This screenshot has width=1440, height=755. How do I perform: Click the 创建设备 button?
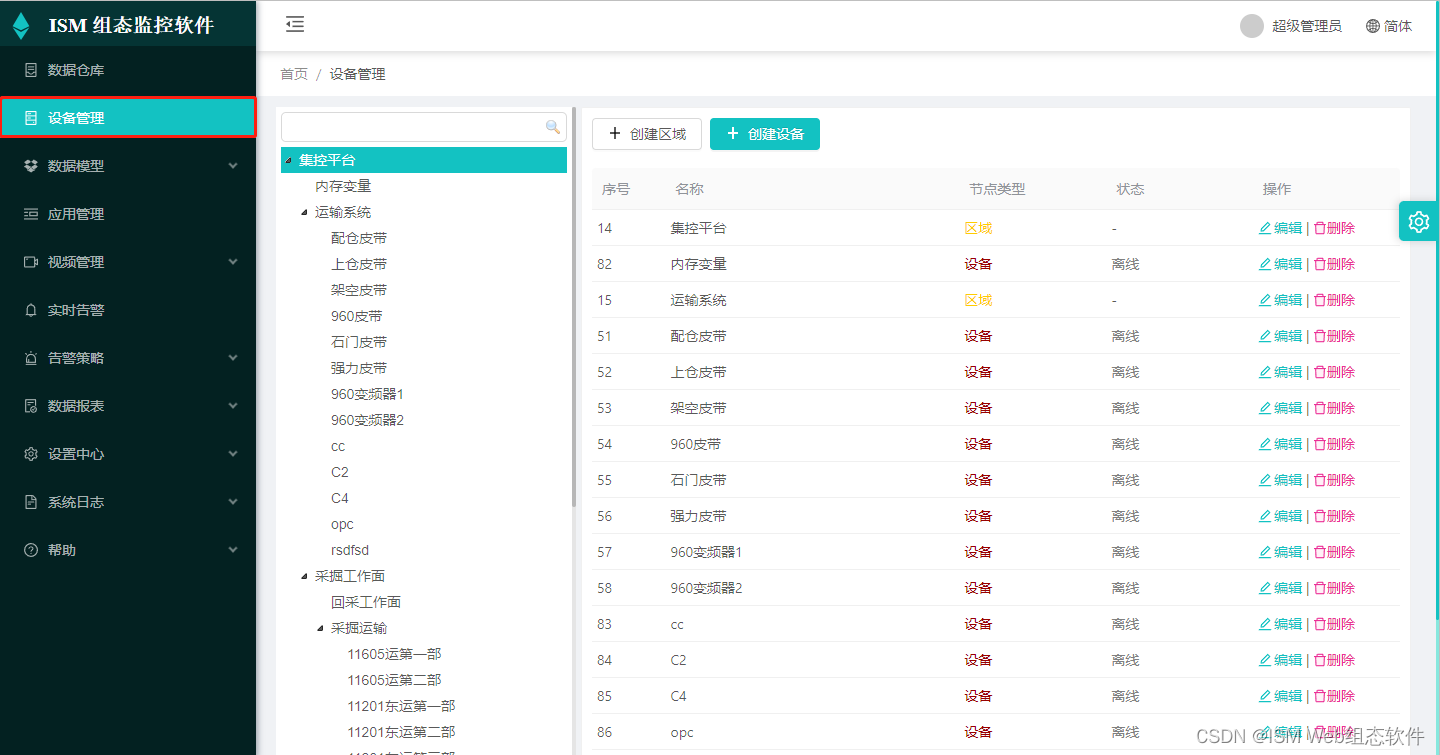765,133
